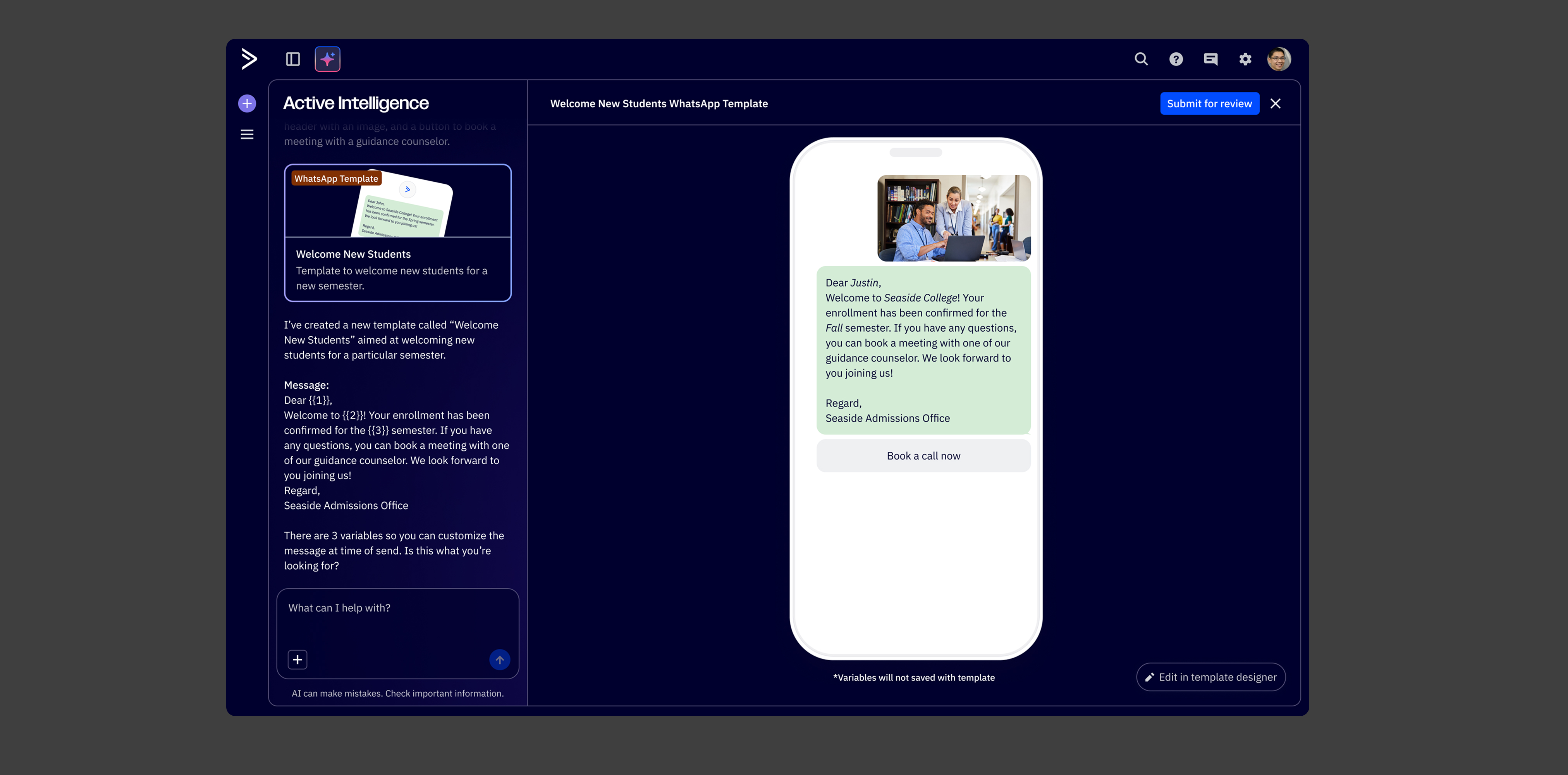
Task: Toggle the Active Intelligence sparkle button
Action: point(327,59)
